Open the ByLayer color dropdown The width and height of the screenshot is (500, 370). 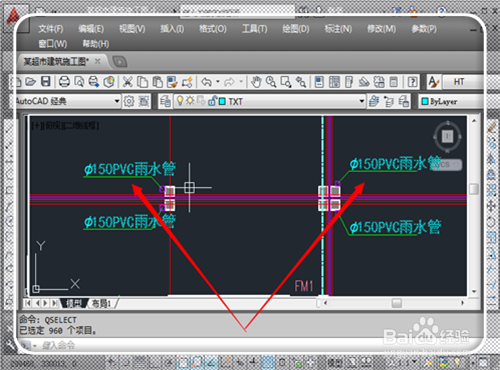click(452, 101)
